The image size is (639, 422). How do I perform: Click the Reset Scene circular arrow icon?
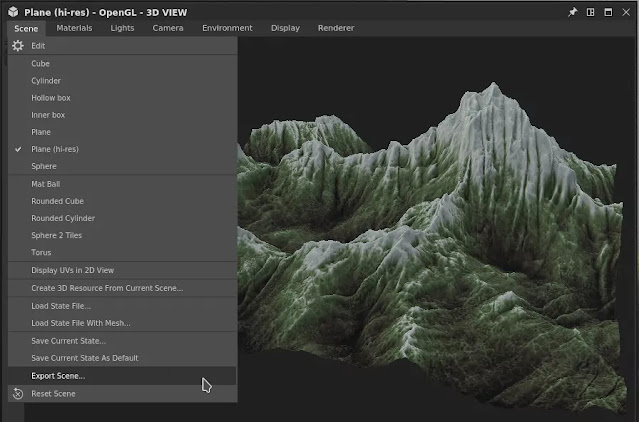click(18, 393)
